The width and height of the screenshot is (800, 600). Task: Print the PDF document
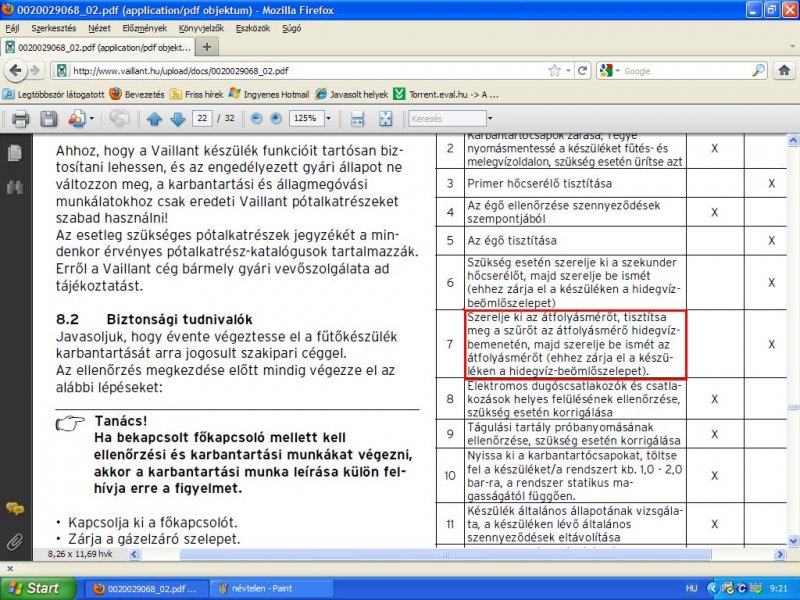pyautogui.click(x=20, y=119)
